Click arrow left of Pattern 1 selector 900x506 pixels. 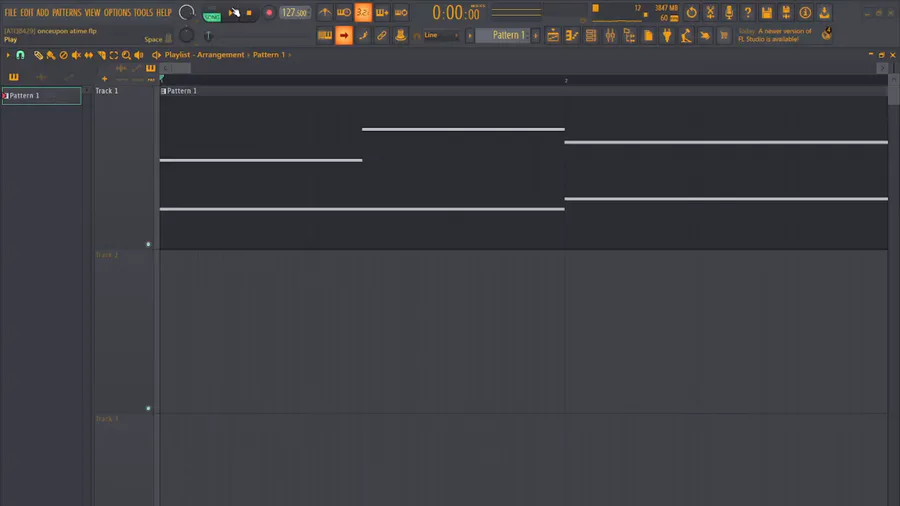tap(470, 36)
